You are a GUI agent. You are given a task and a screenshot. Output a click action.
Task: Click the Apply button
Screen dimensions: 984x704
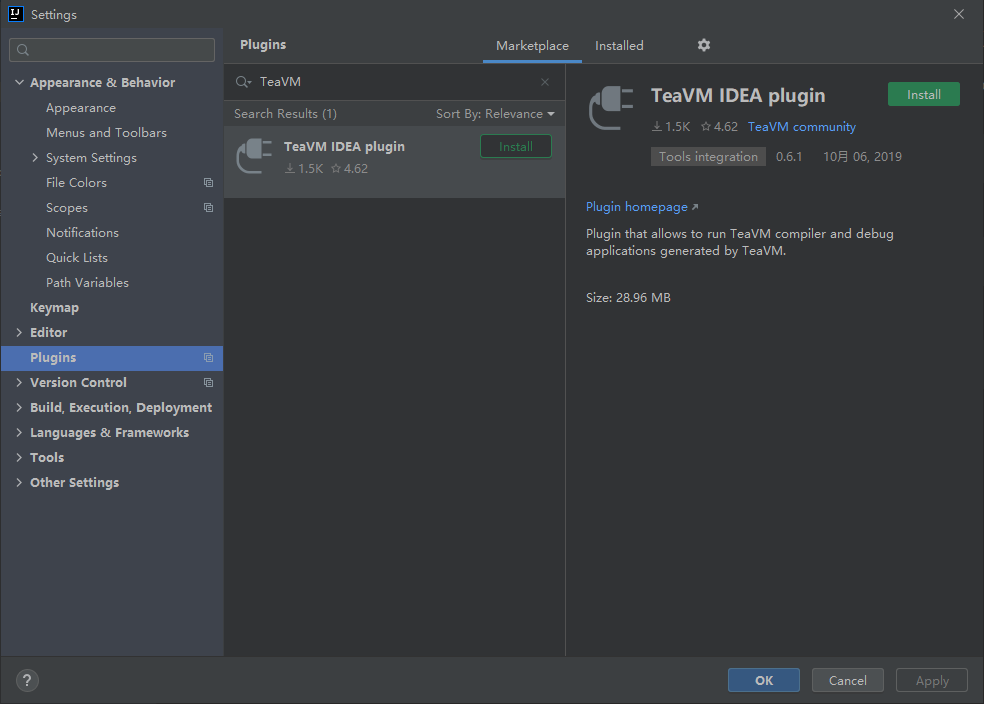point(932,680)
